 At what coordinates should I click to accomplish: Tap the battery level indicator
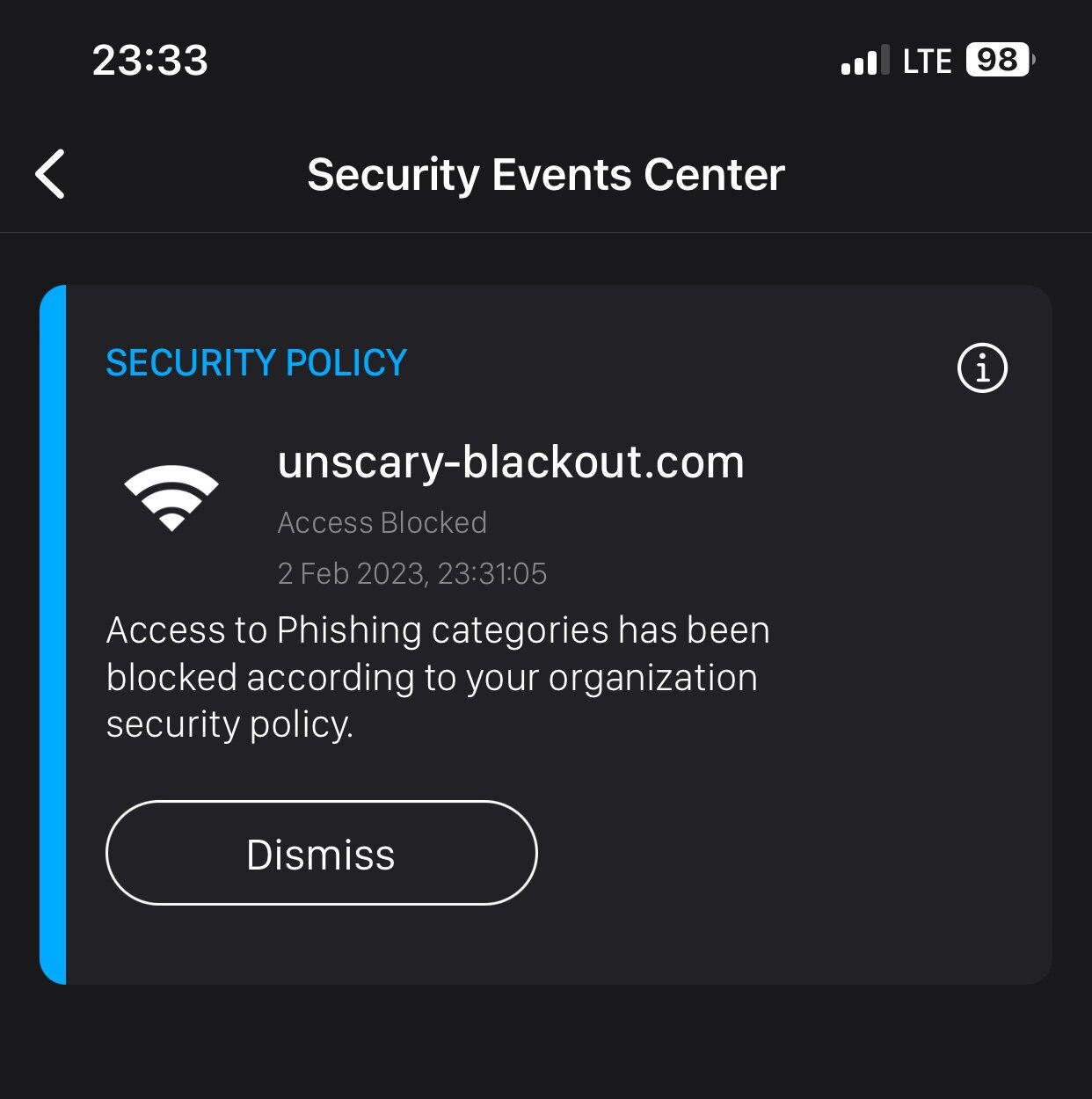[999, 61]
